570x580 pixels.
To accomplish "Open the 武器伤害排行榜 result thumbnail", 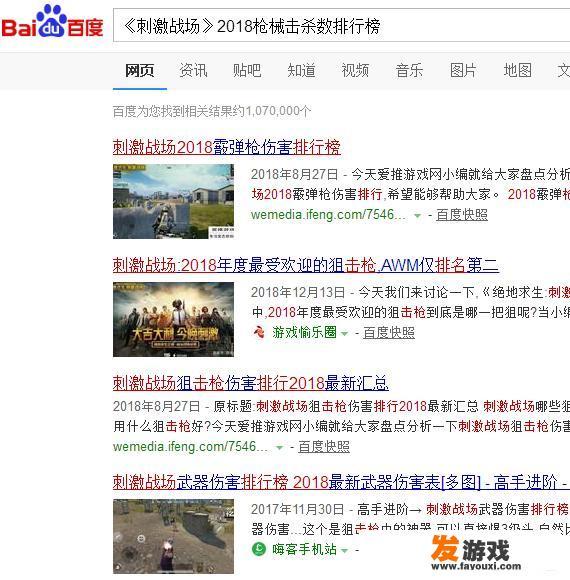I will point(173,536).
